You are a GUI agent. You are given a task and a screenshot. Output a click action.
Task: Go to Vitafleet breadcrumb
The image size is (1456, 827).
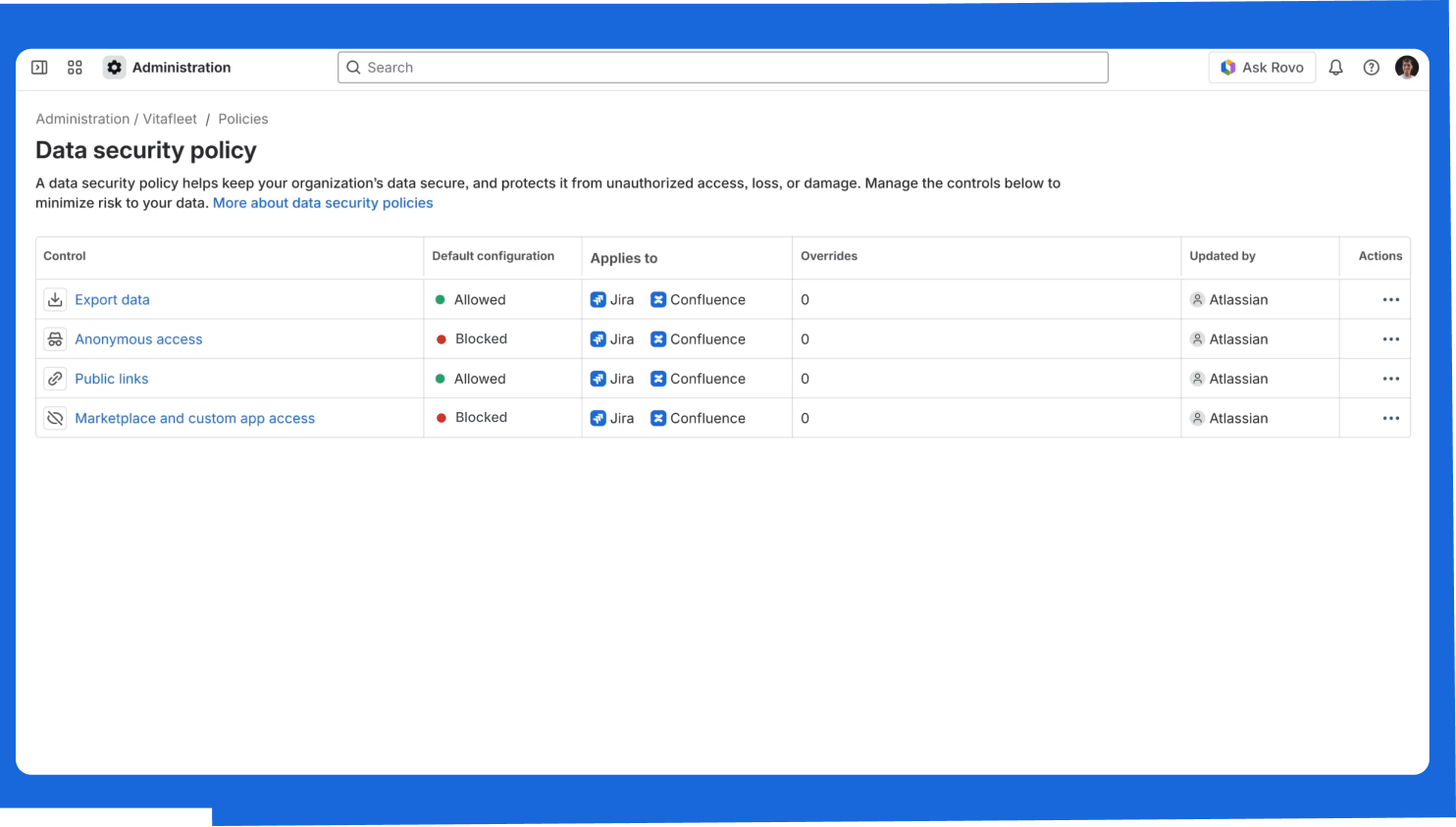(170, 119)
